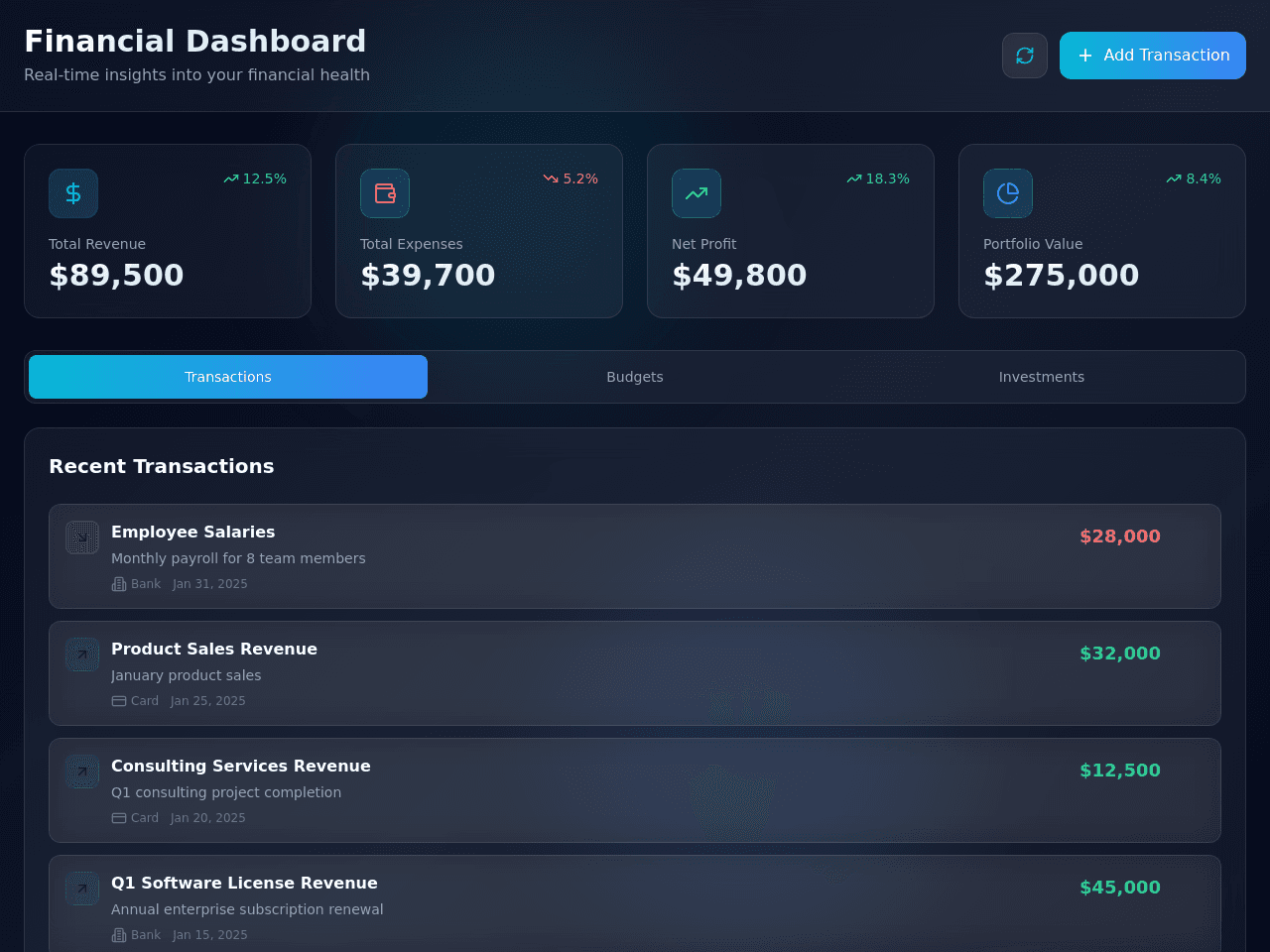Open the Investments tab
Image resolution: width=1270 pixels, height=952 pixels.
[1042, 377]
